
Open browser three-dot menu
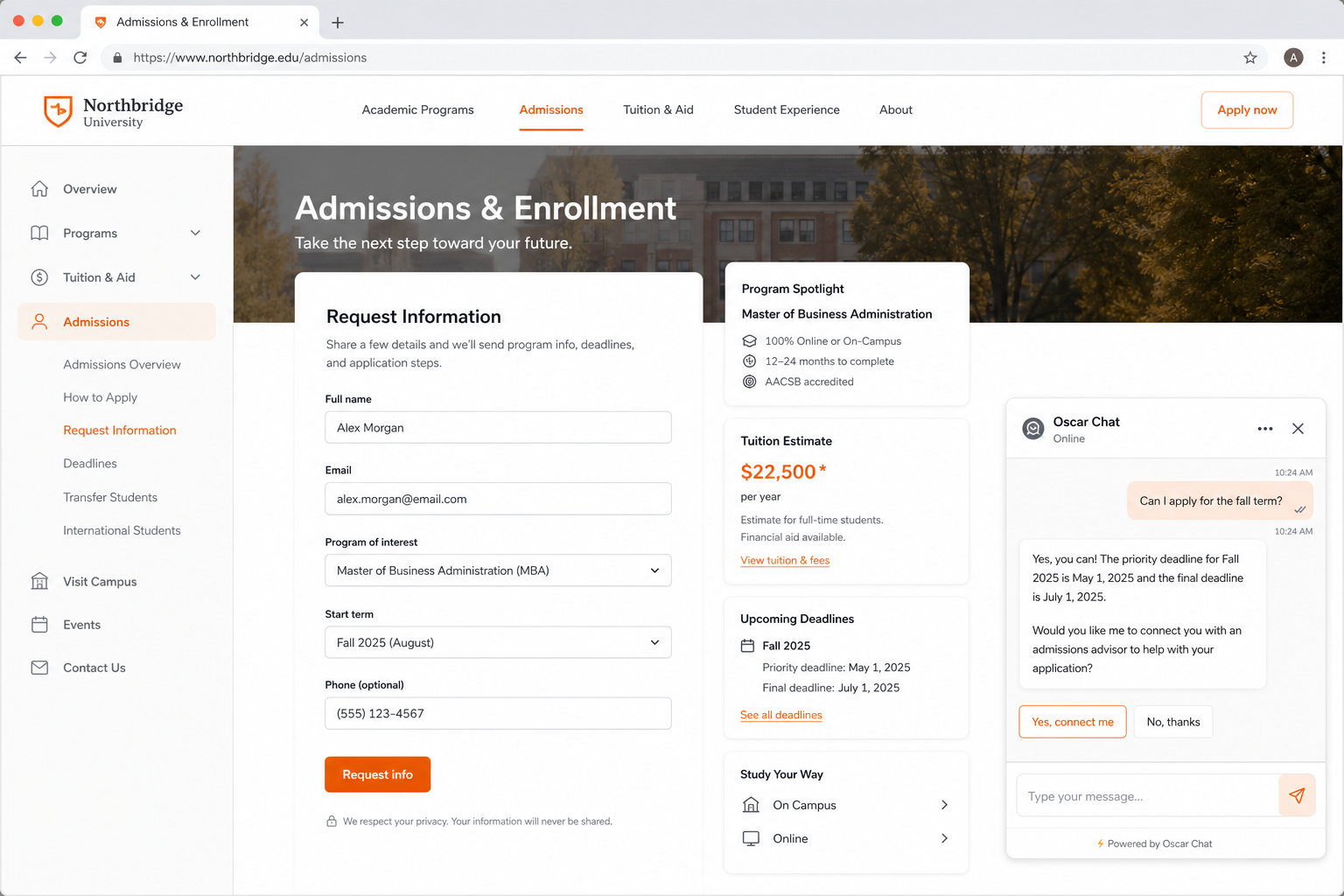[1324, 58]
